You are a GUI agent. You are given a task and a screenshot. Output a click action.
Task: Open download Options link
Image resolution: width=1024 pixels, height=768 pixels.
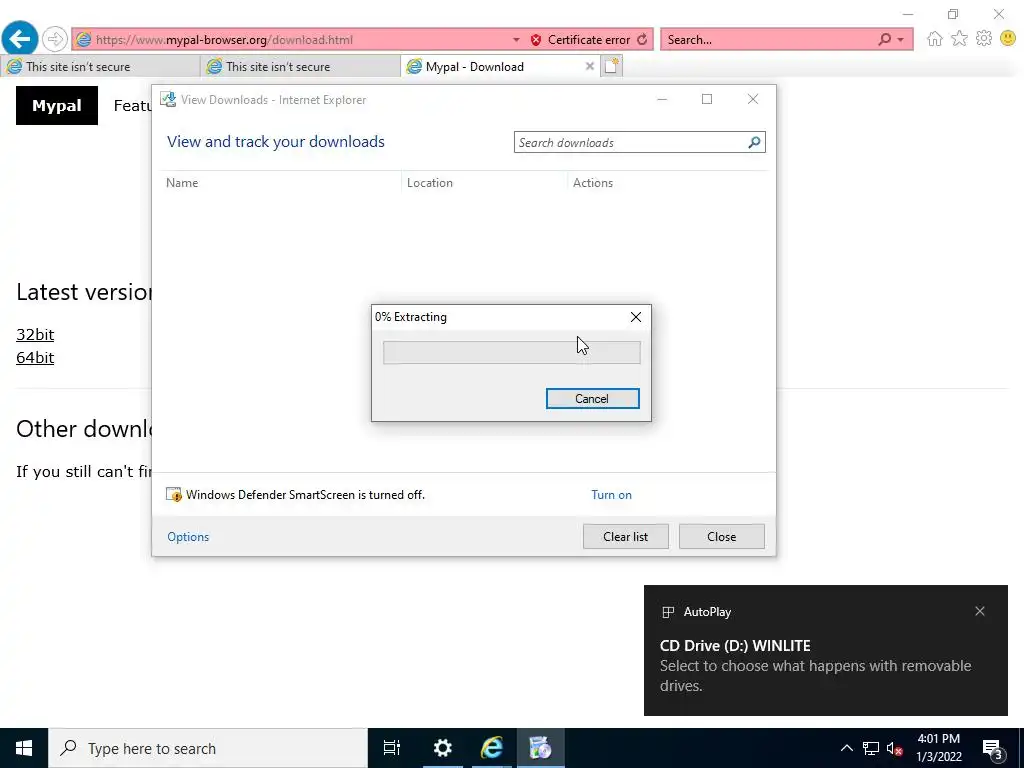tap(188, 537)
